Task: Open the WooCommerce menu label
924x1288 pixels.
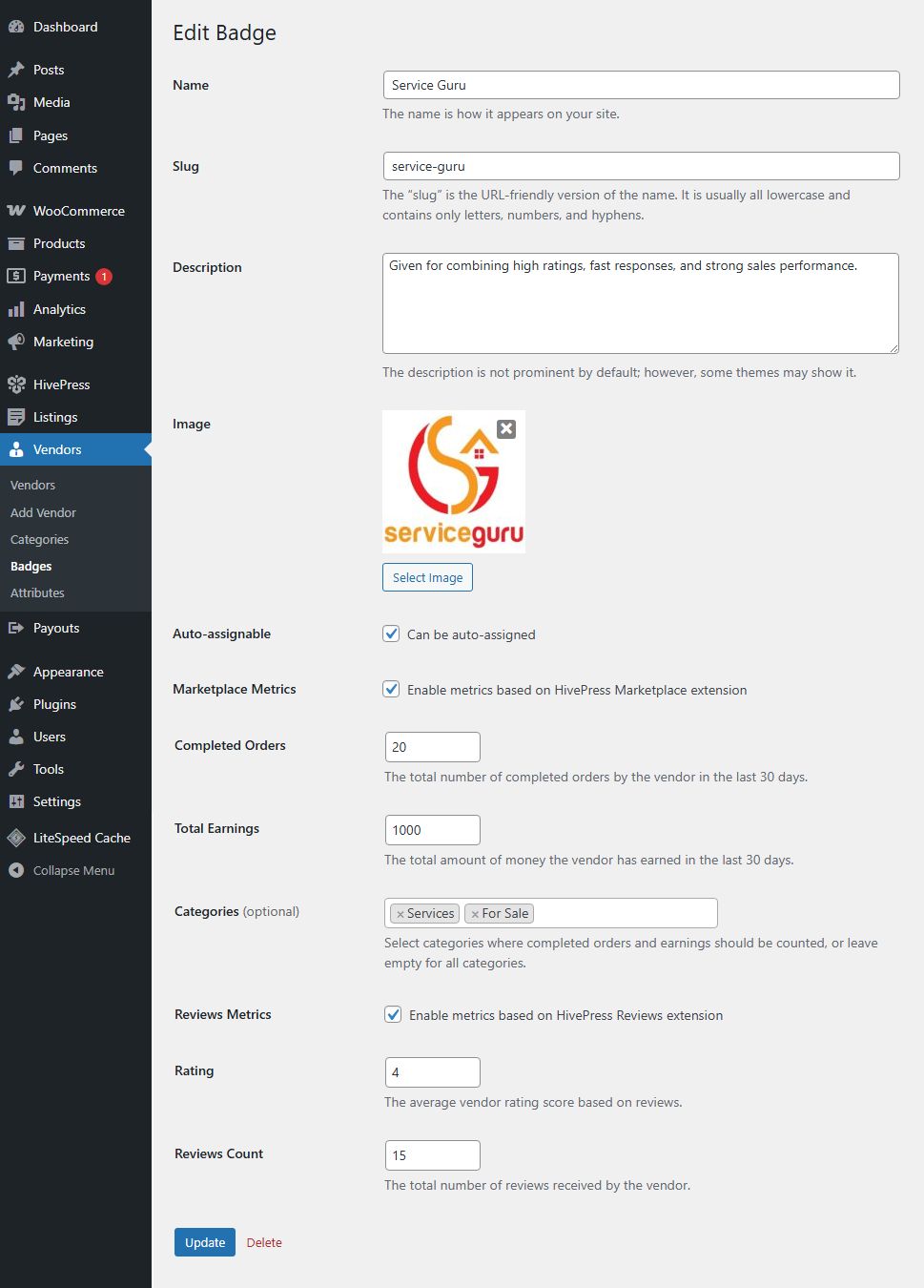Action: coord(79,211)
